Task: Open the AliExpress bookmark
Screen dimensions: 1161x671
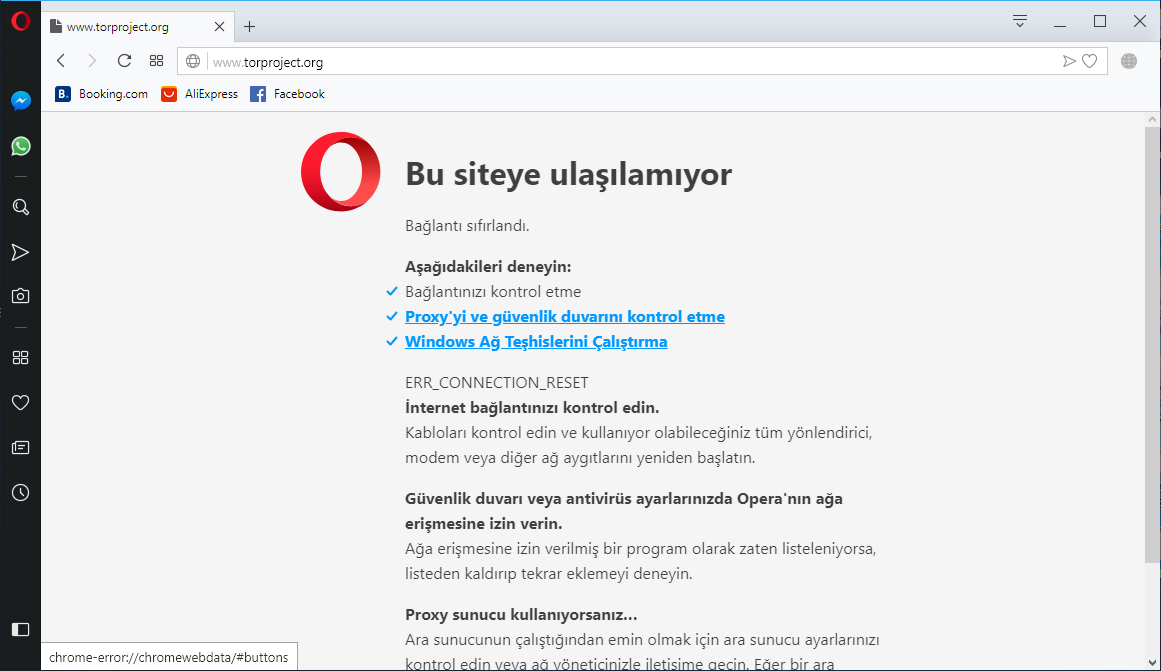Action: click(200, 94)
